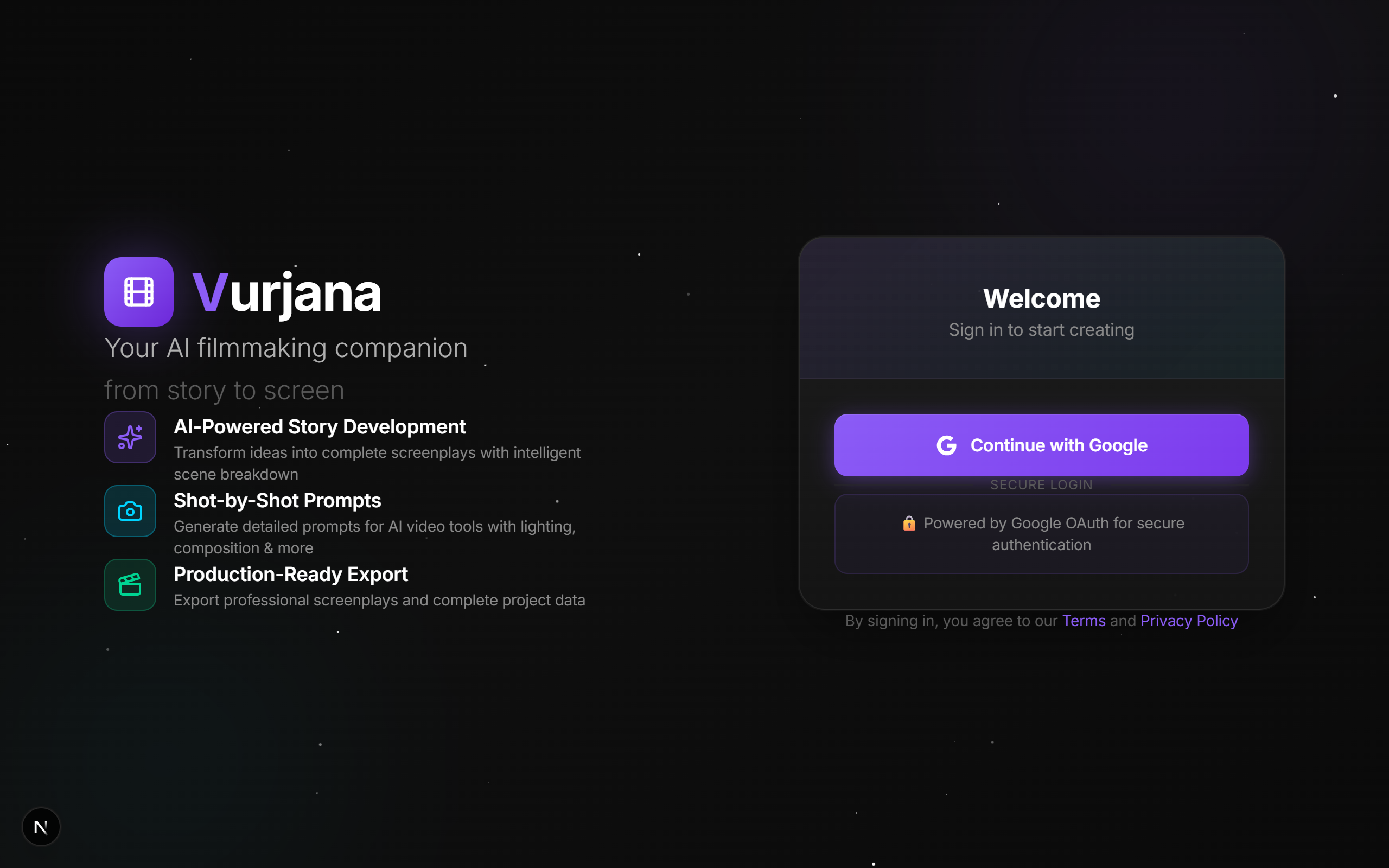Screen dimensions: 1389x868
Task: Click the Welcome heading
Action: (1041, 298)
